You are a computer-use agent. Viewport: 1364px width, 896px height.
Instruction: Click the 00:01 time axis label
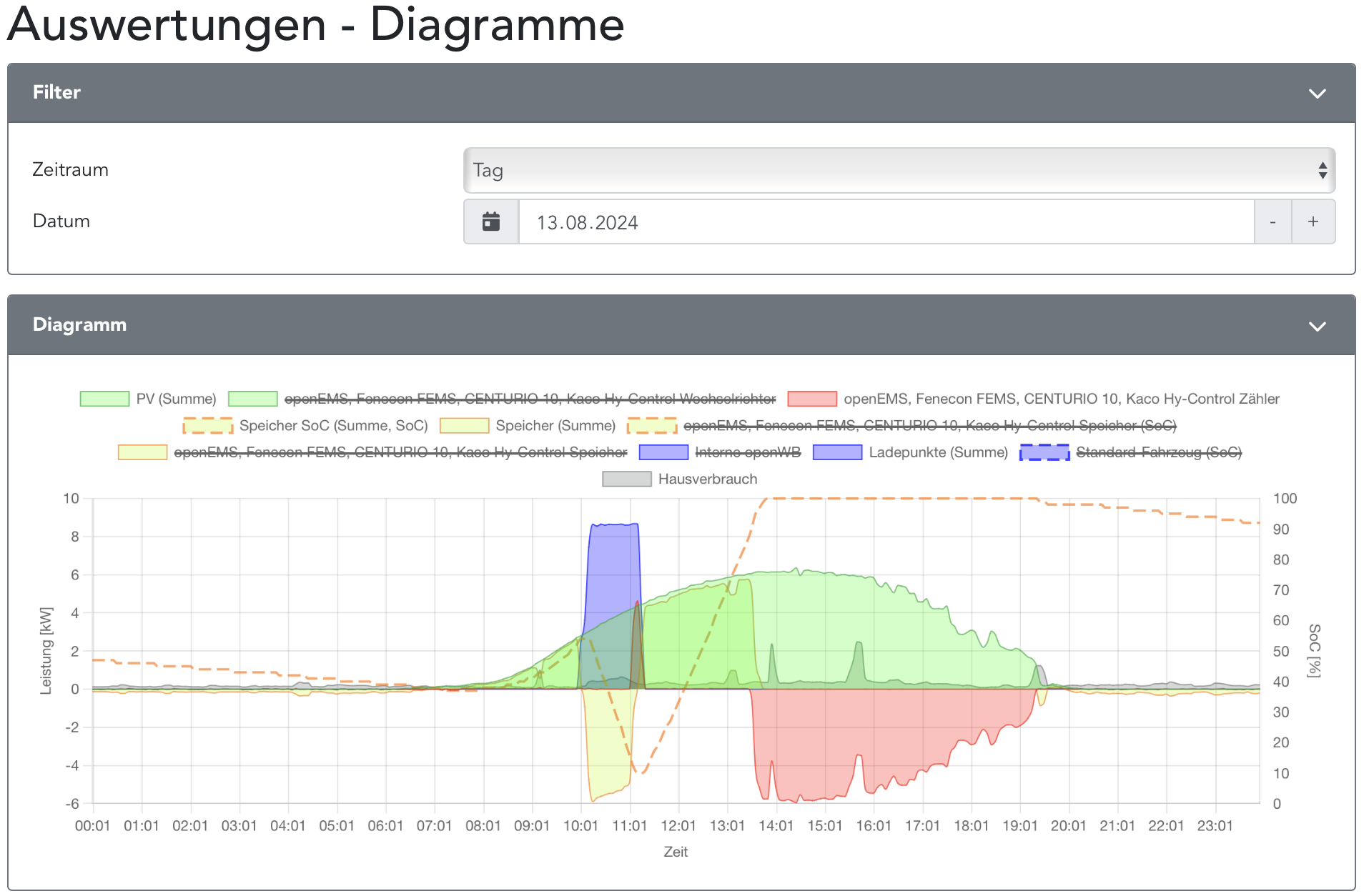point(93,826)
